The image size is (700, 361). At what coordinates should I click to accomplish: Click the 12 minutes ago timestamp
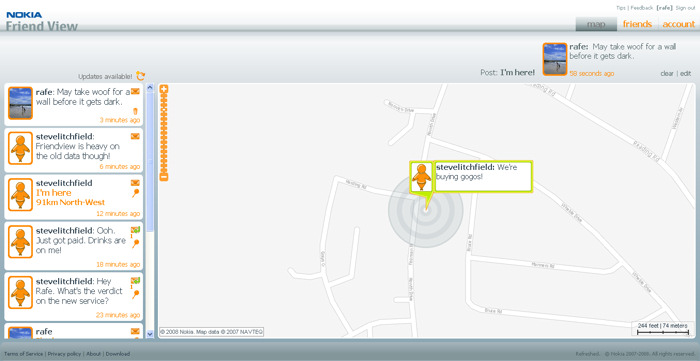click(118, 213)
